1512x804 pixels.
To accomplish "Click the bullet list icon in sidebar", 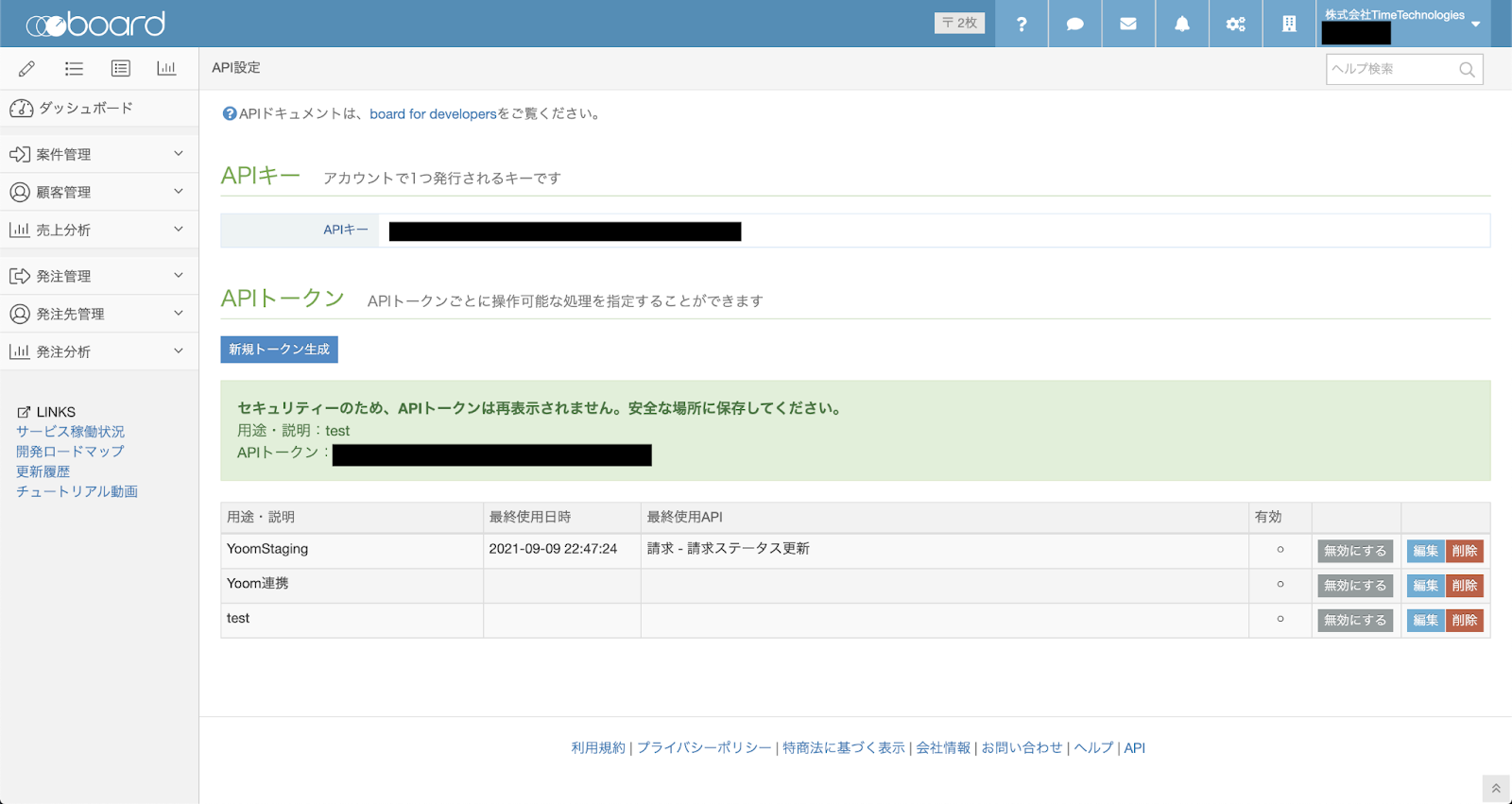I will [x=74, y=68].
